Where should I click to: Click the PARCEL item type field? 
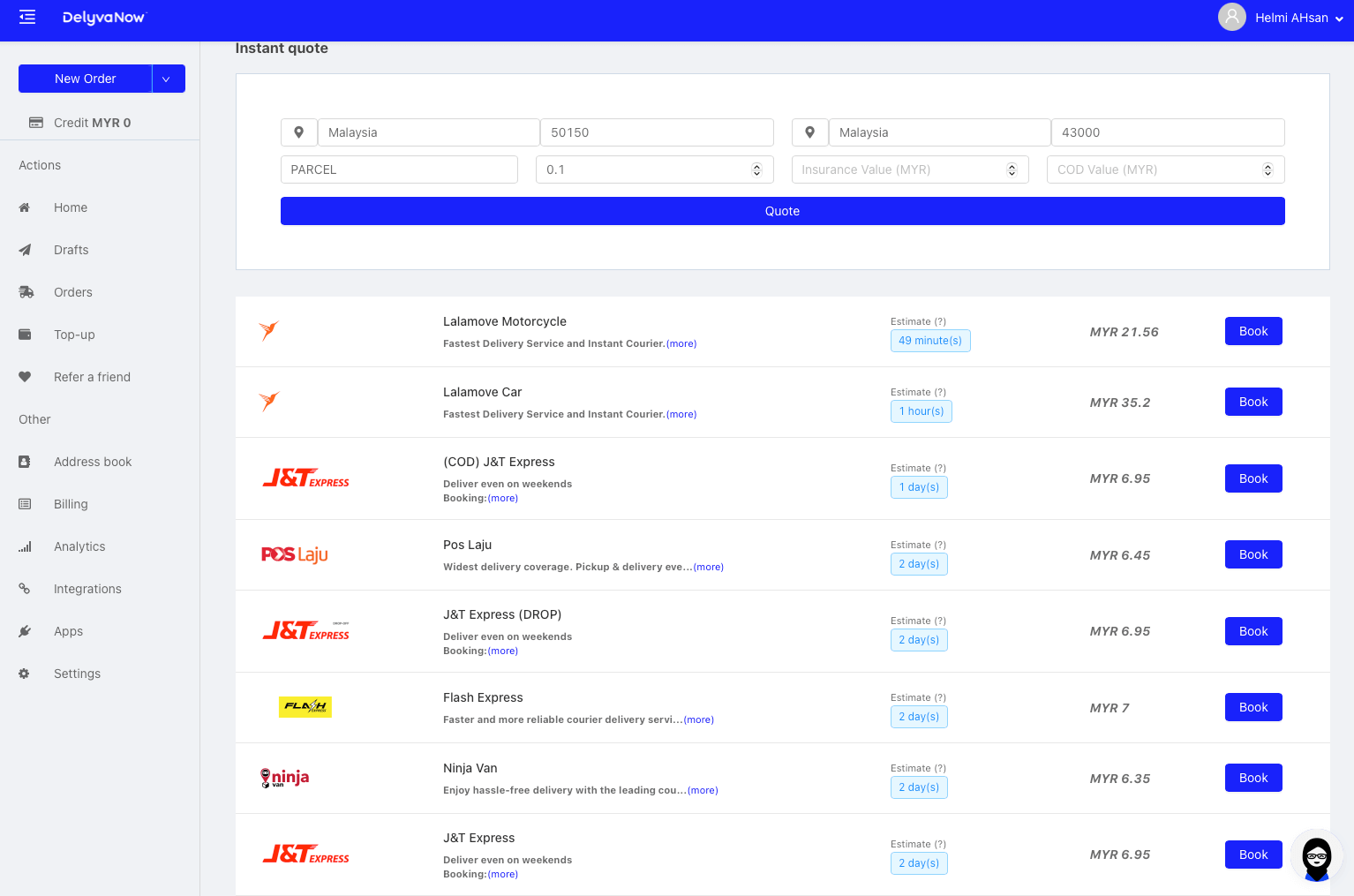(399, 169)
